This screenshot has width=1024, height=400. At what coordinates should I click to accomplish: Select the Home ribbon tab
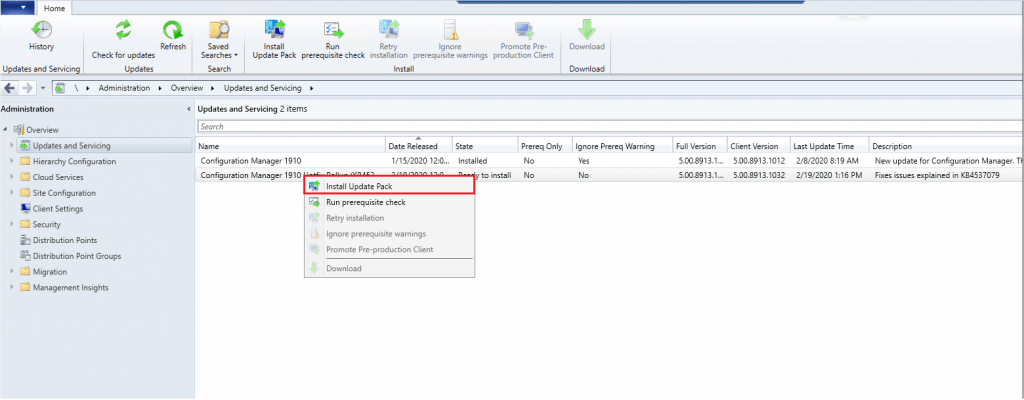tap(54, 8)
